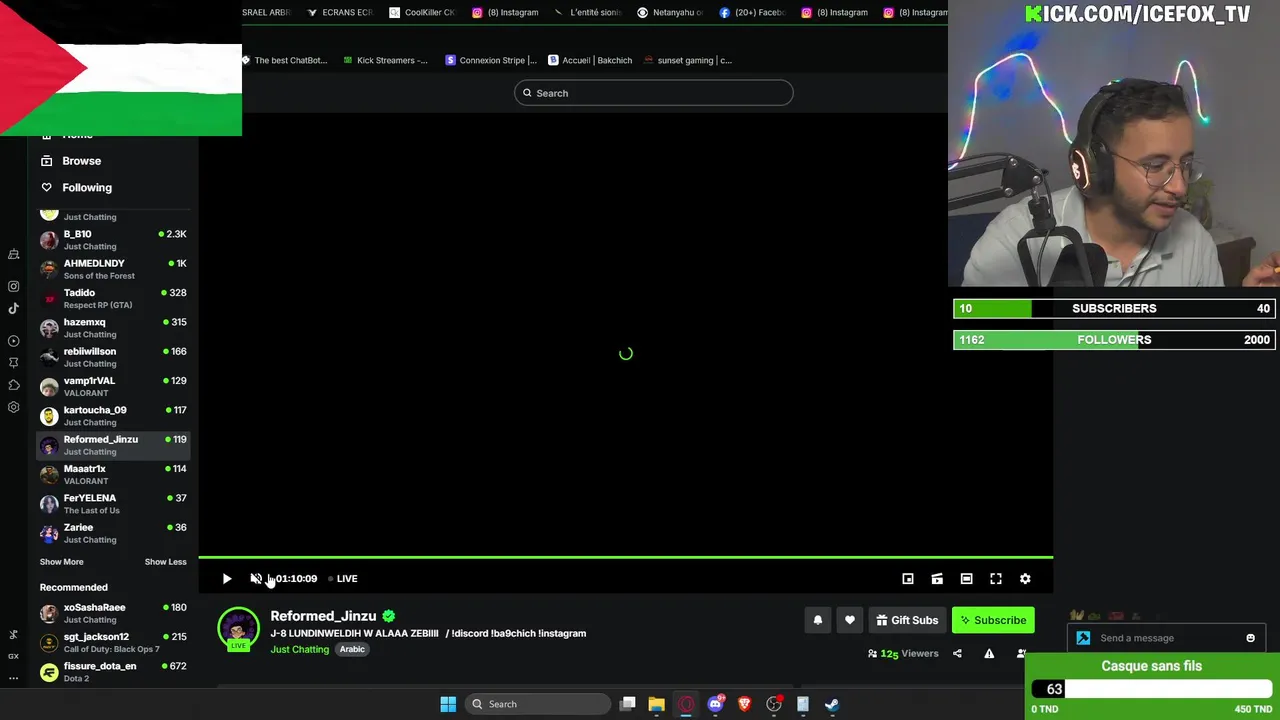Open Following in the Kick sidebar
Image resolution: width=1280 pixels, height=720 pixels.
(76, 188)
